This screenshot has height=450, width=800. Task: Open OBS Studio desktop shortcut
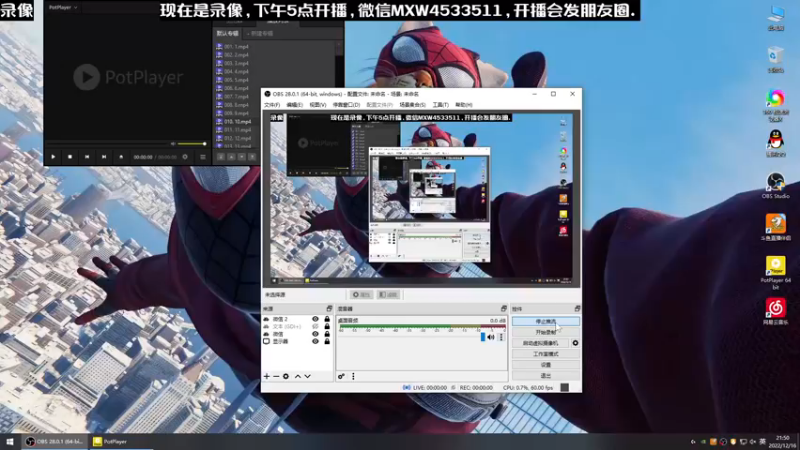[x=776, y=185]
